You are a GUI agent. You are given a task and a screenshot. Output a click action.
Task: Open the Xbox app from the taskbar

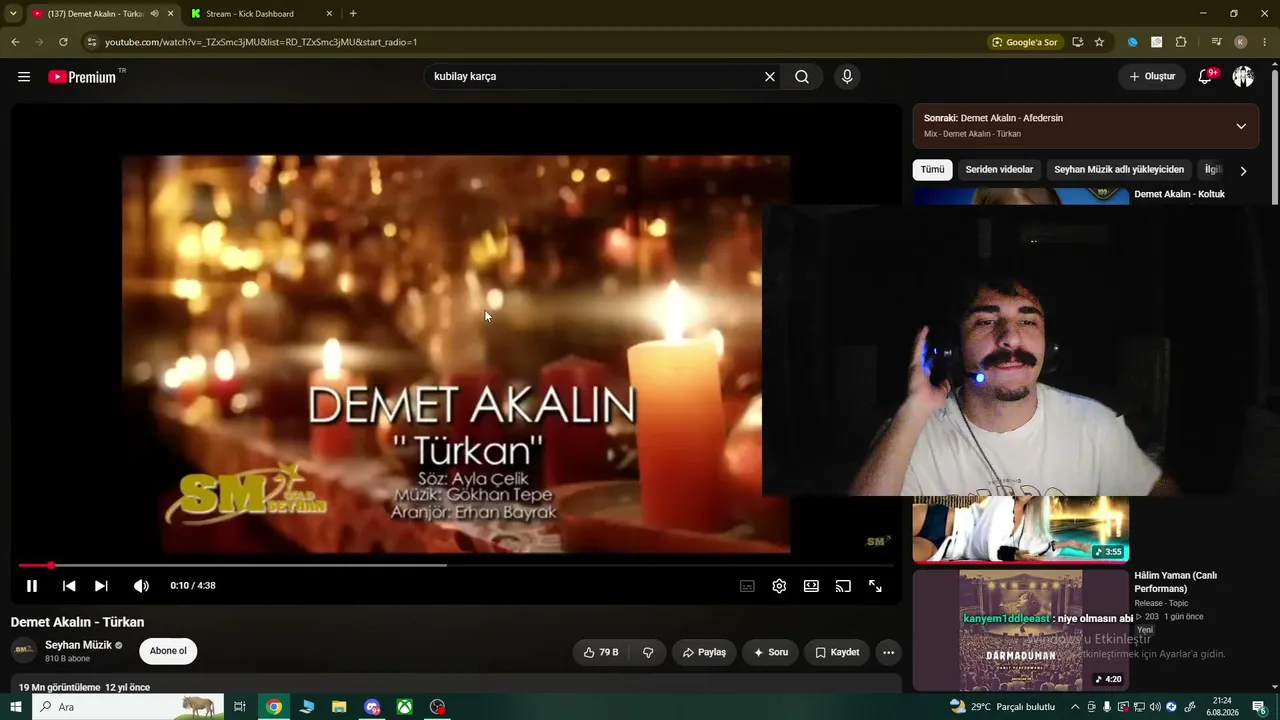[x=404, y=707]
